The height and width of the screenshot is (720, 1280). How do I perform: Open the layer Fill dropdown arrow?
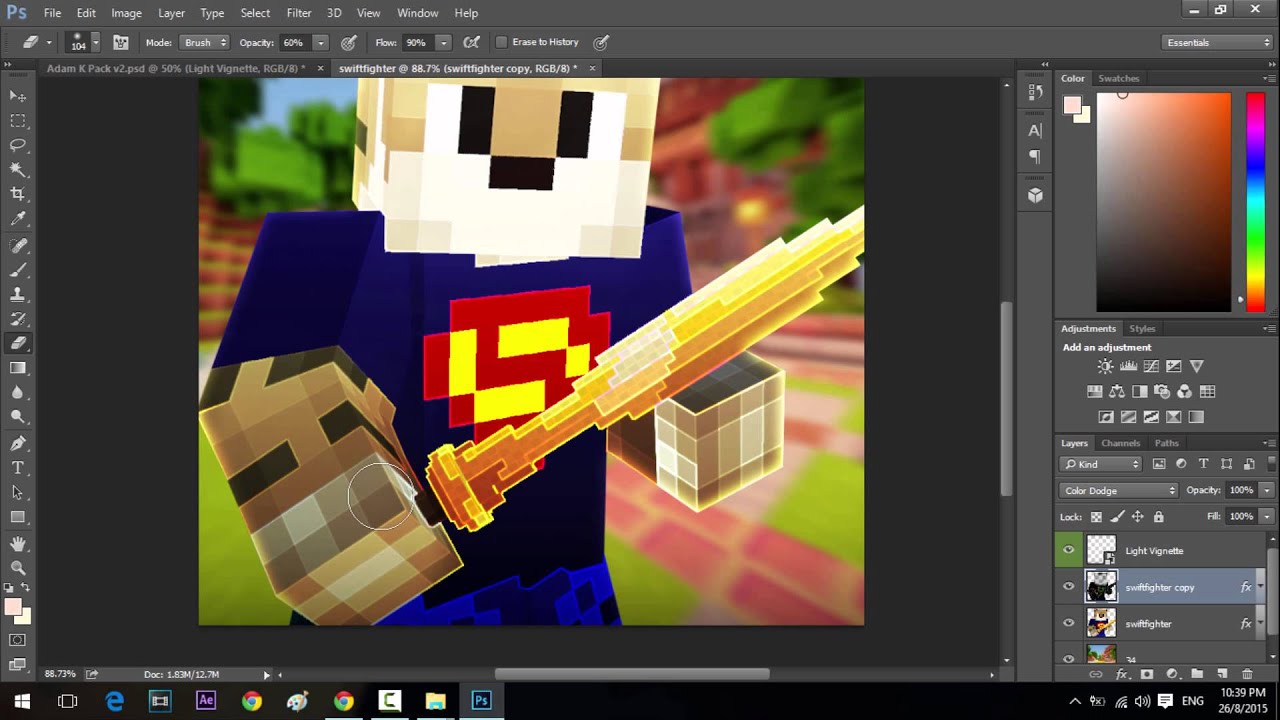point(1267,517)
